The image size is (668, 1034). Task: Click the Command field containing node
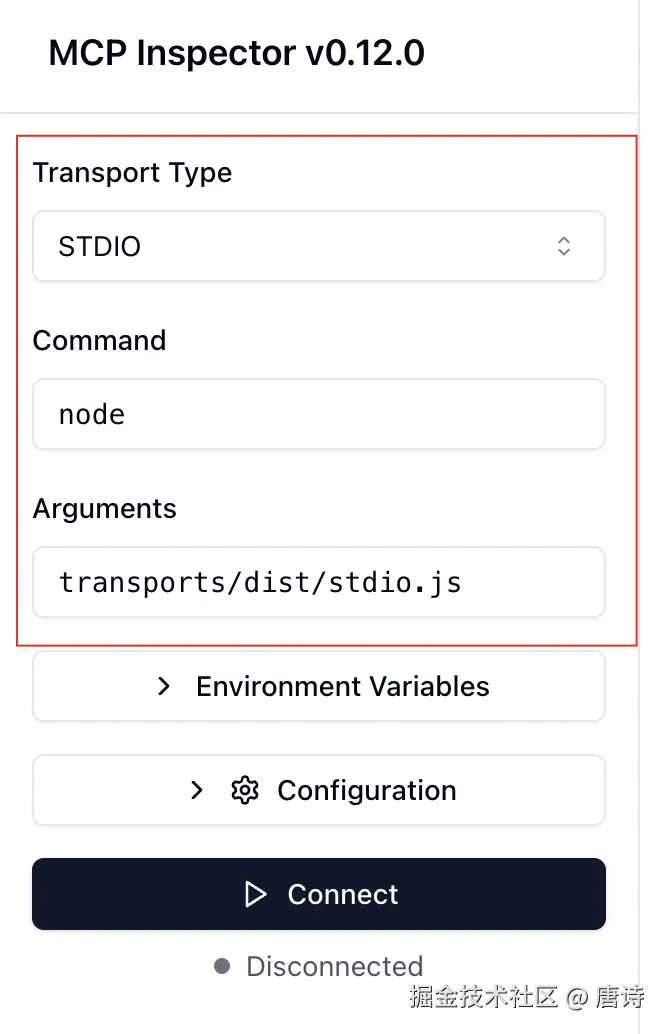click(318, 414)
